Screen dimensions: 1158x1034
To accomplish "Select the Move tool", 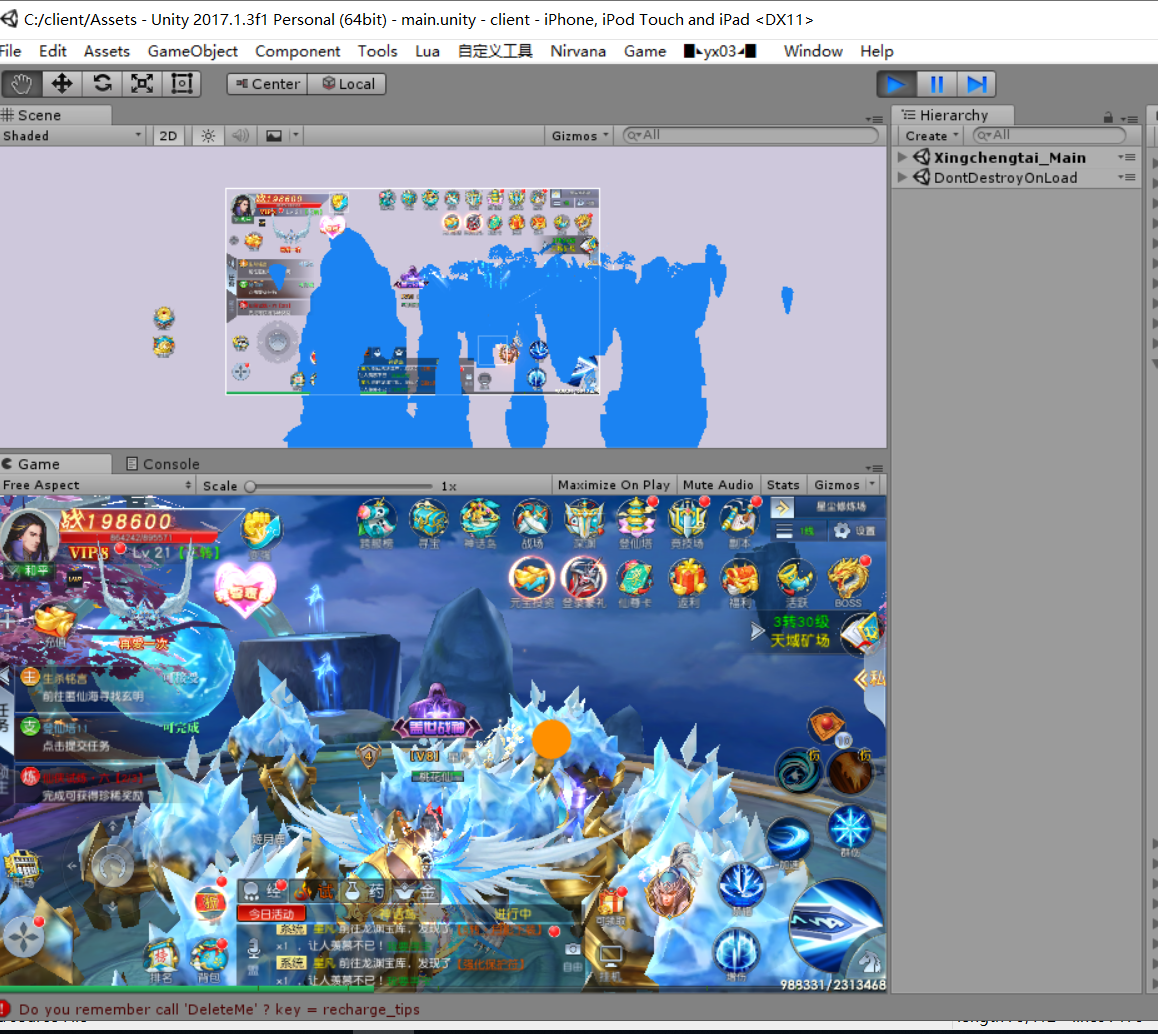I will point(62,84).
